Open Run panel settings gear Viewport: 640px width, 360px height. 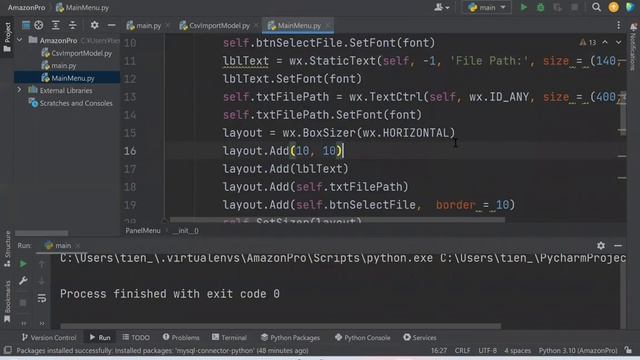601,246
